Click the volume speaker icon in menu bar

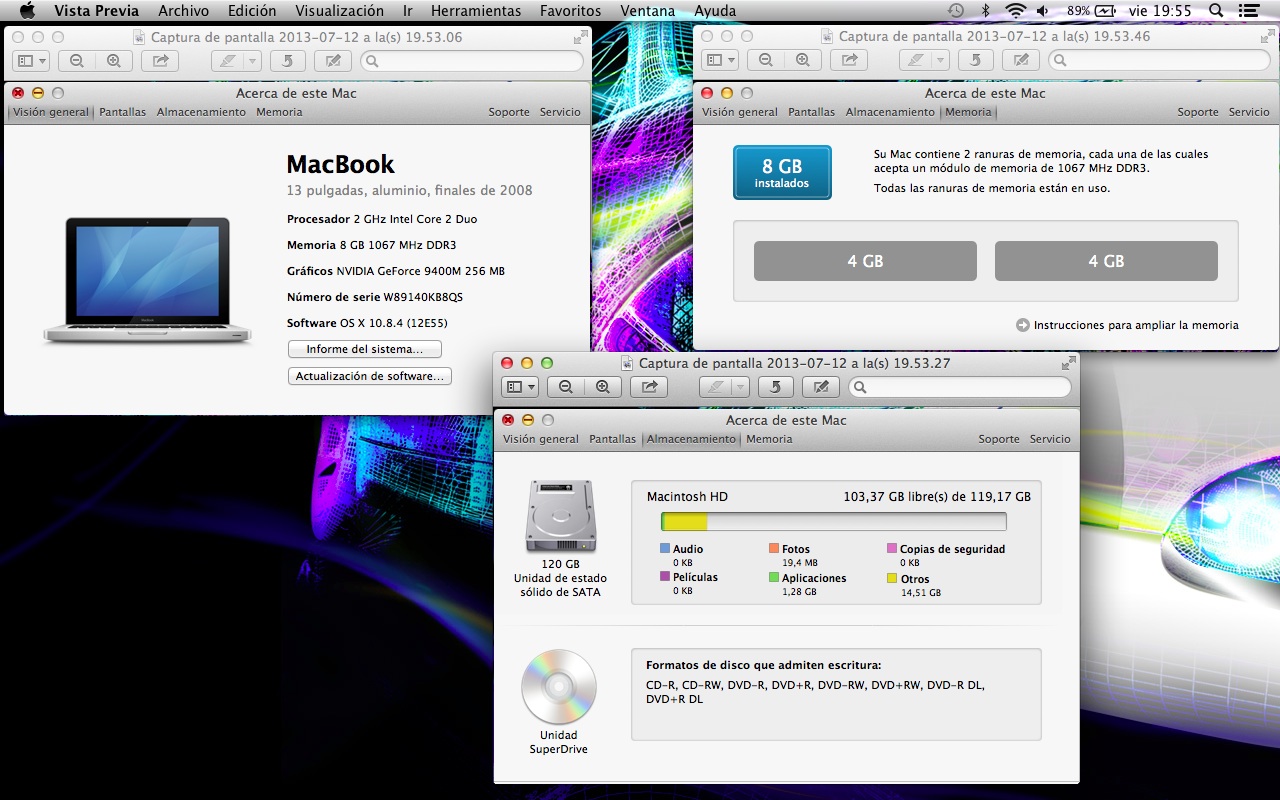1043,11
